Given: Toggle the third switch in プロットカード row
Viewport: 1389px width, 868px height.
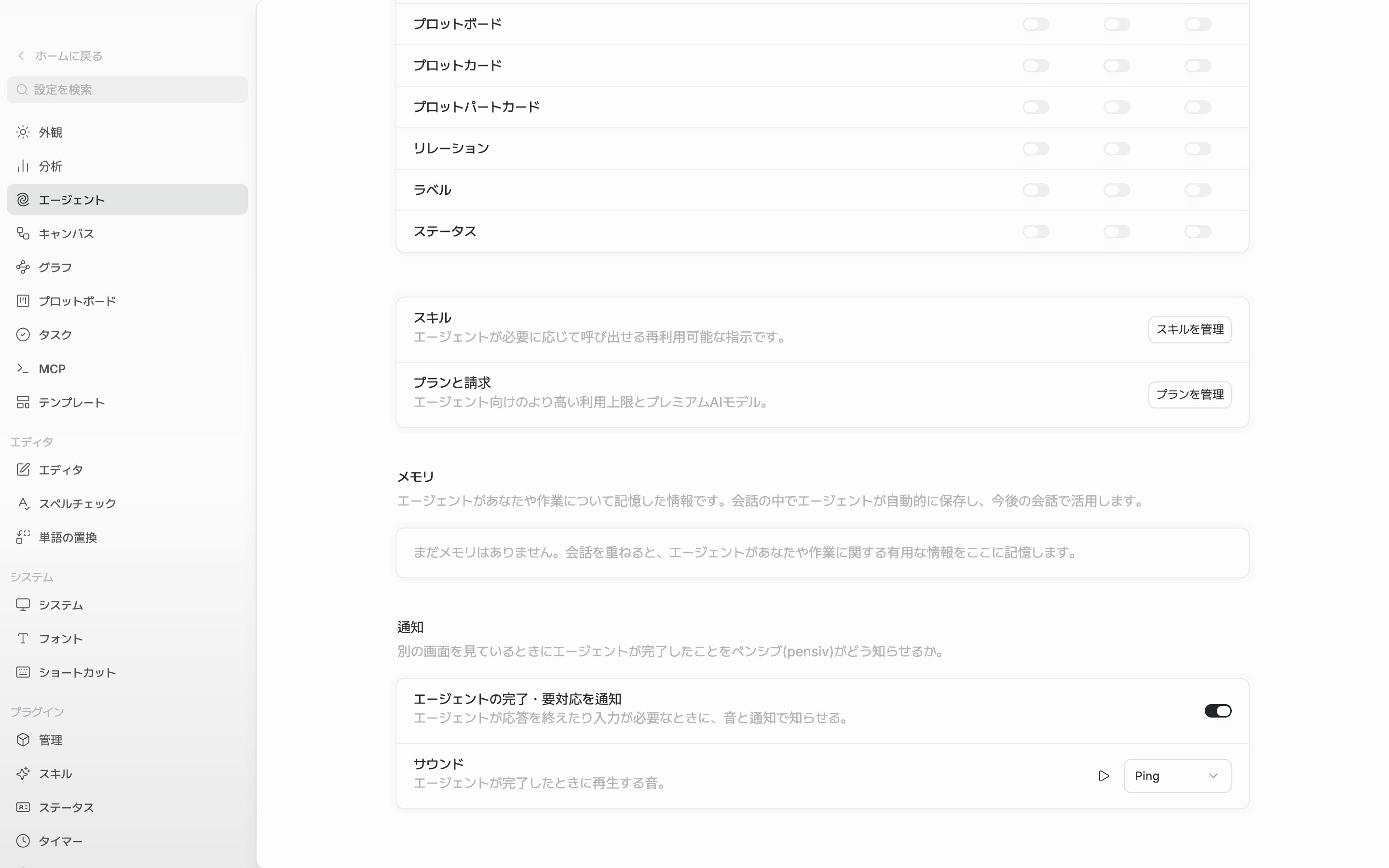Looking at the screenshot, I should [1198, 66].
